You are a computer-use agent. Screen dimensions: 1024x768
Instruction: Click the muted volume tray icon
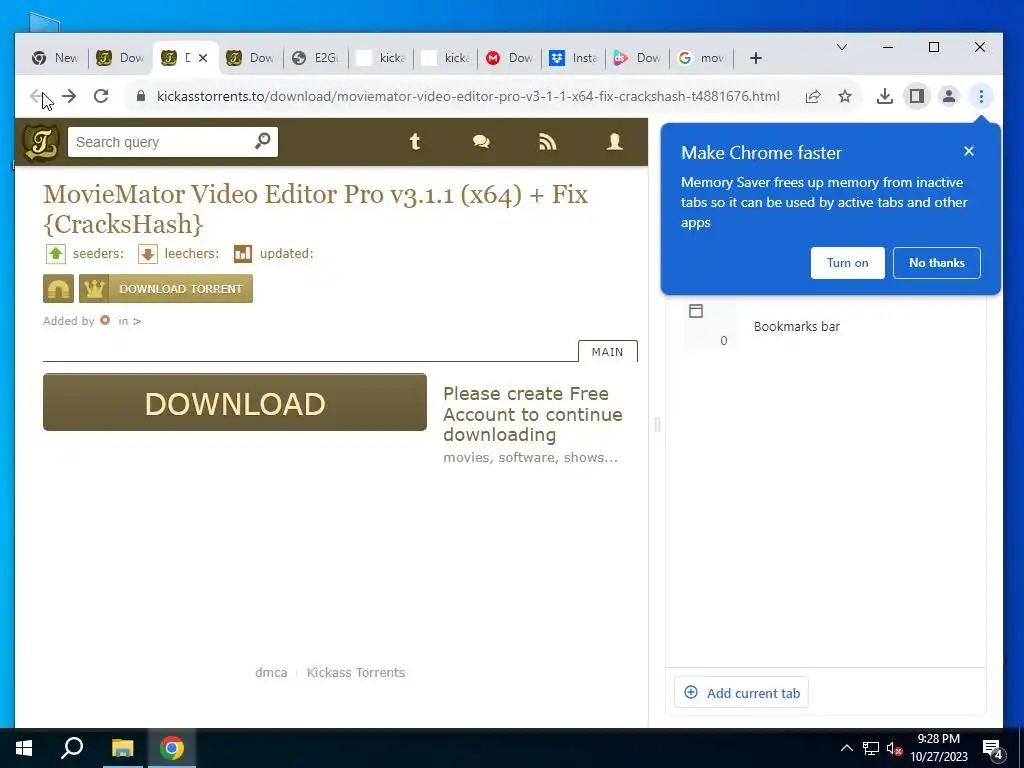click(x=894, y=748)
